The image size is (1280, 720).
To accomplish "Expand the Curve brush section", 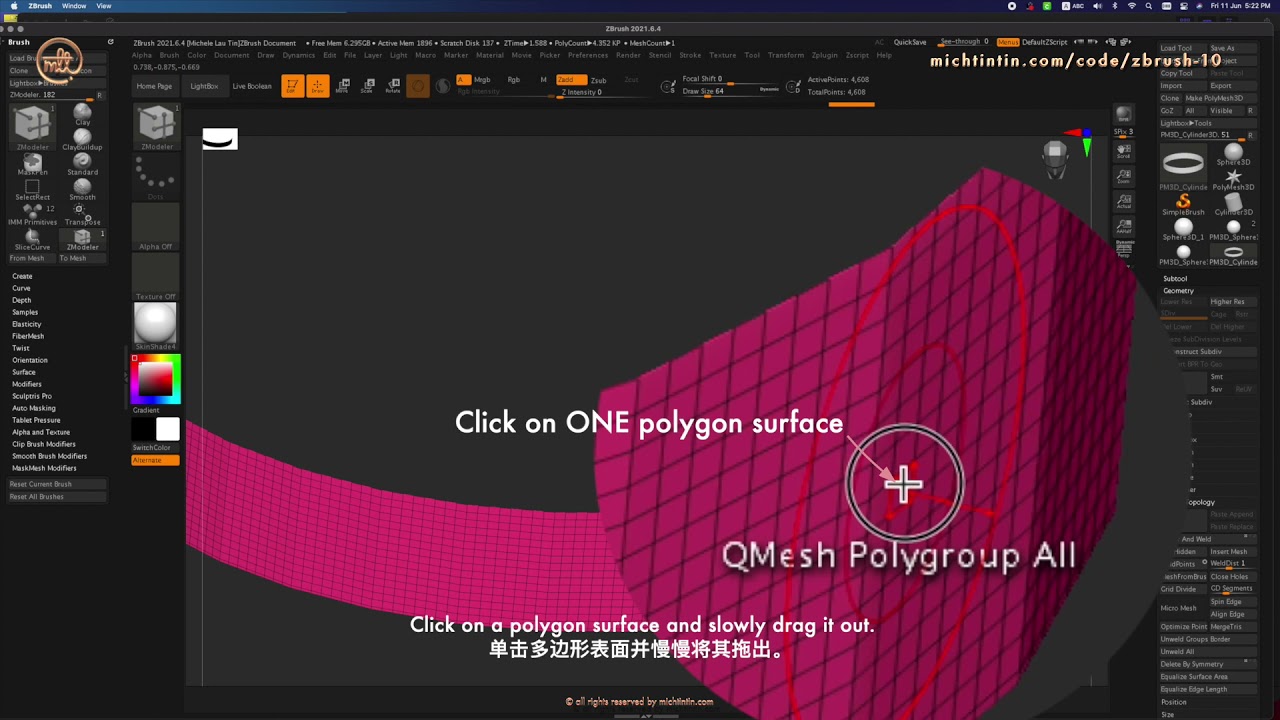I will tap(21, 288).
